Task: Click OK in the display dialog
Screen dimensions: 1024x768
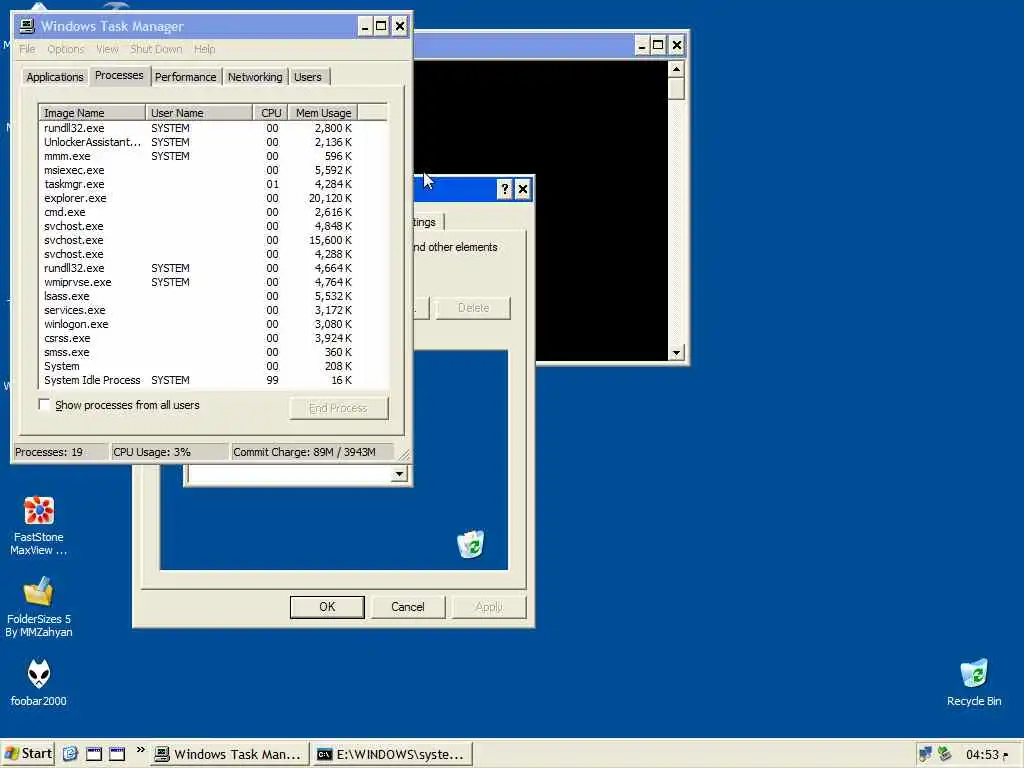Action: tap(327, 607)
